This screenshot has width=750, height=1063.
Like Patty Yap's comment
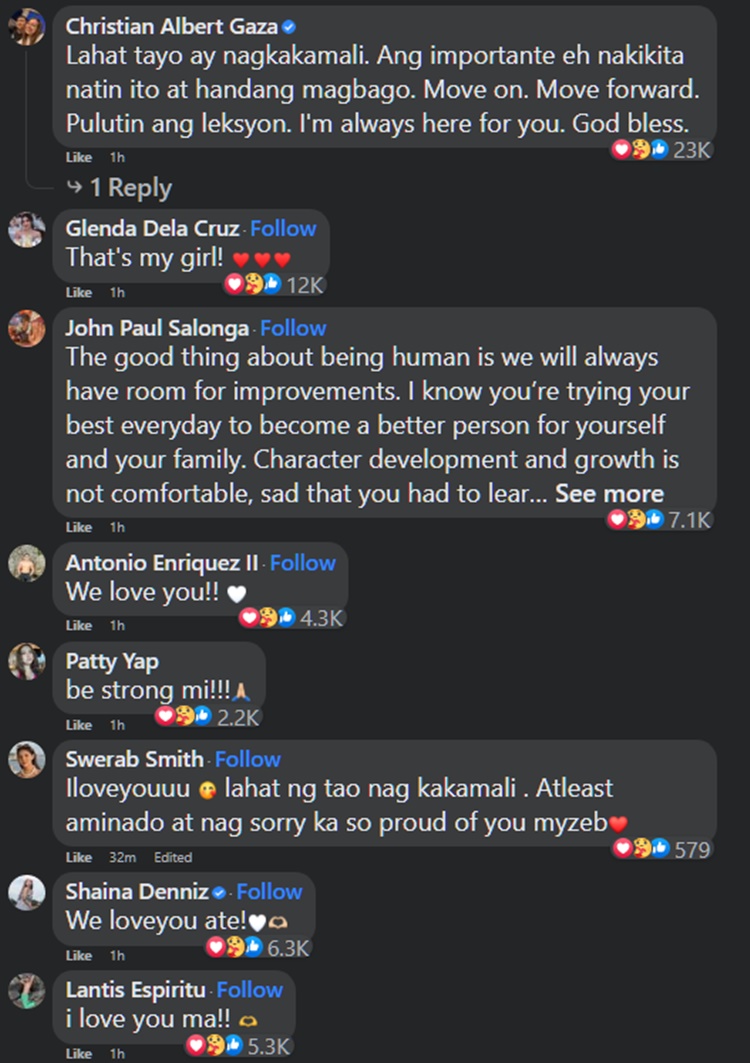[78, 724]
